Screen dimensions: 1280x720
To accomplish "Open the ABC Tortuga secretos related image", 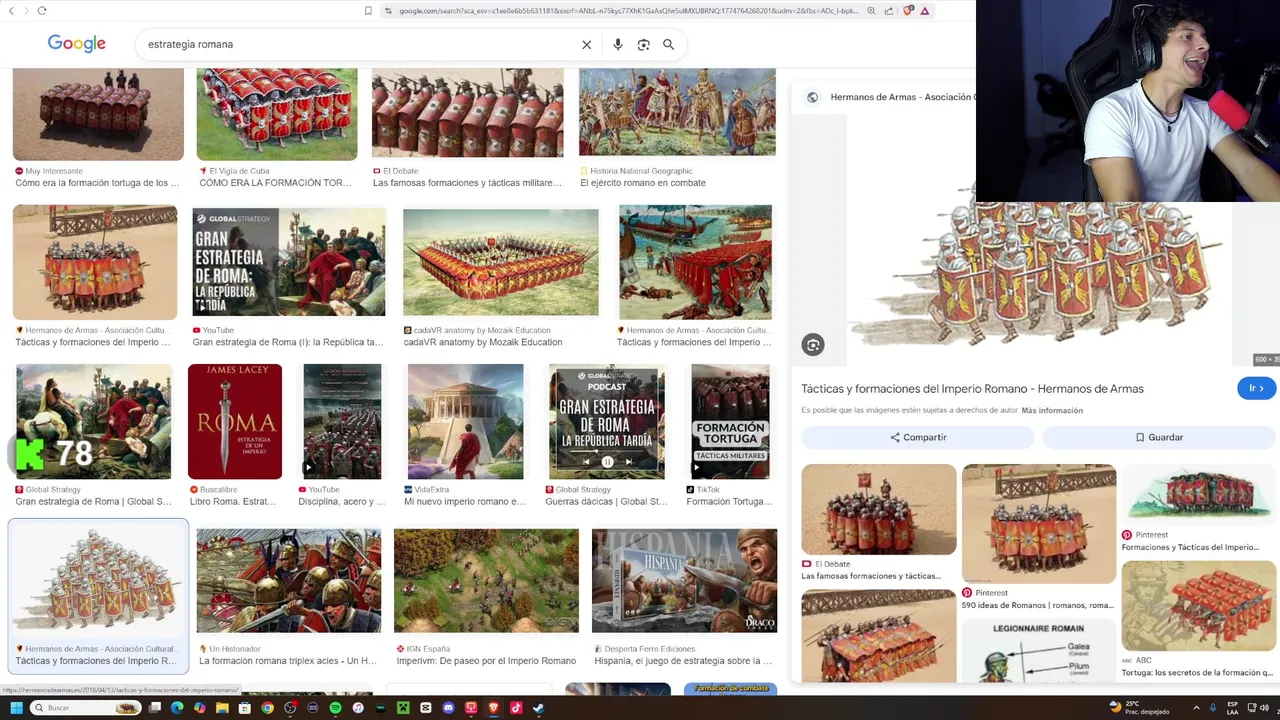I will tap(1198, 606).
